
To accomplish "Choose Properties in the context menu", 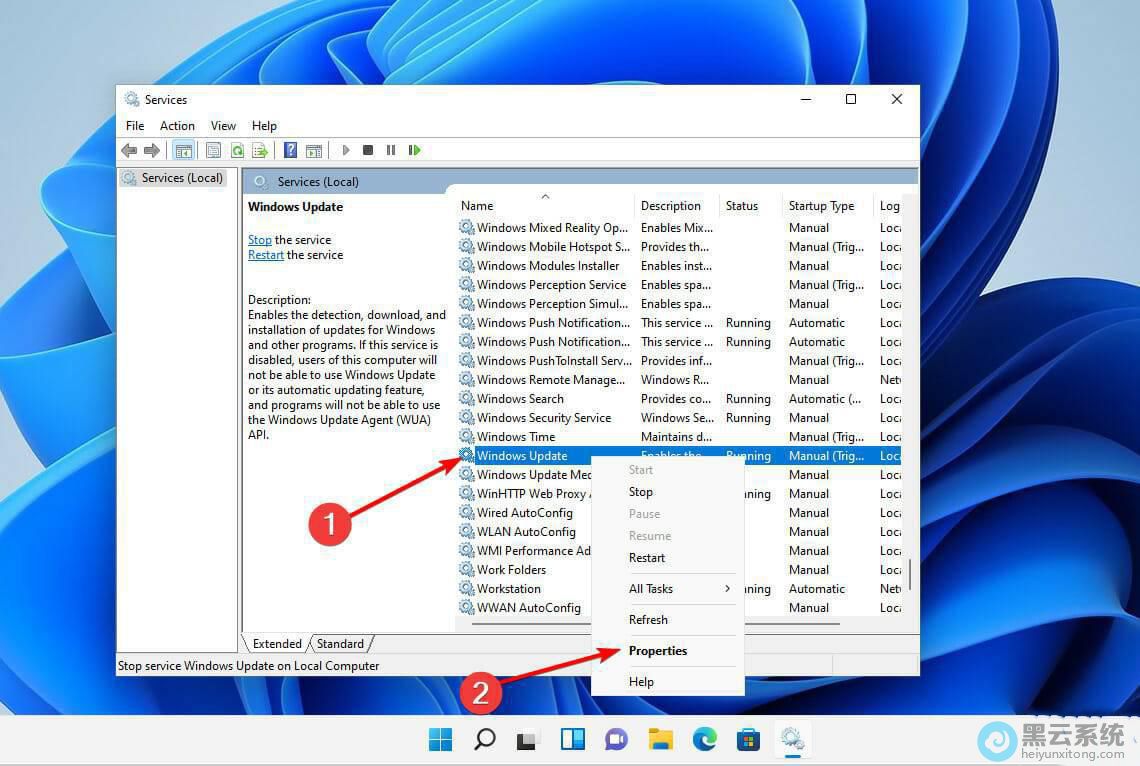I will (x=658, y=651).
